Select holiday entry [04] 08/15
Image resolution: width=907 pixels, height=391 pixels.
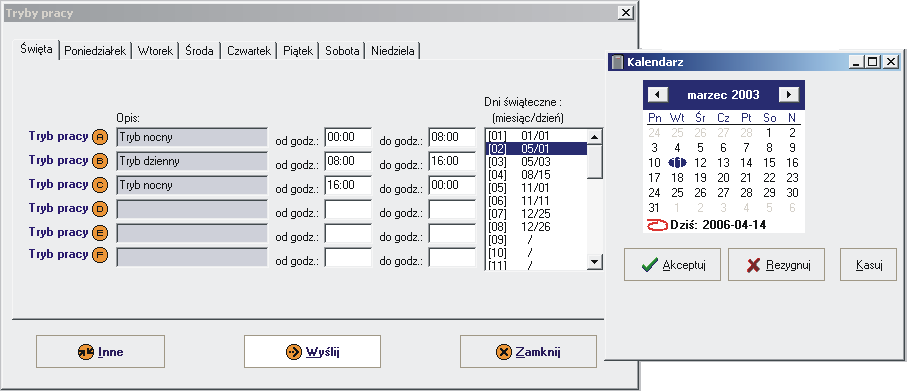tap(536, 175)
